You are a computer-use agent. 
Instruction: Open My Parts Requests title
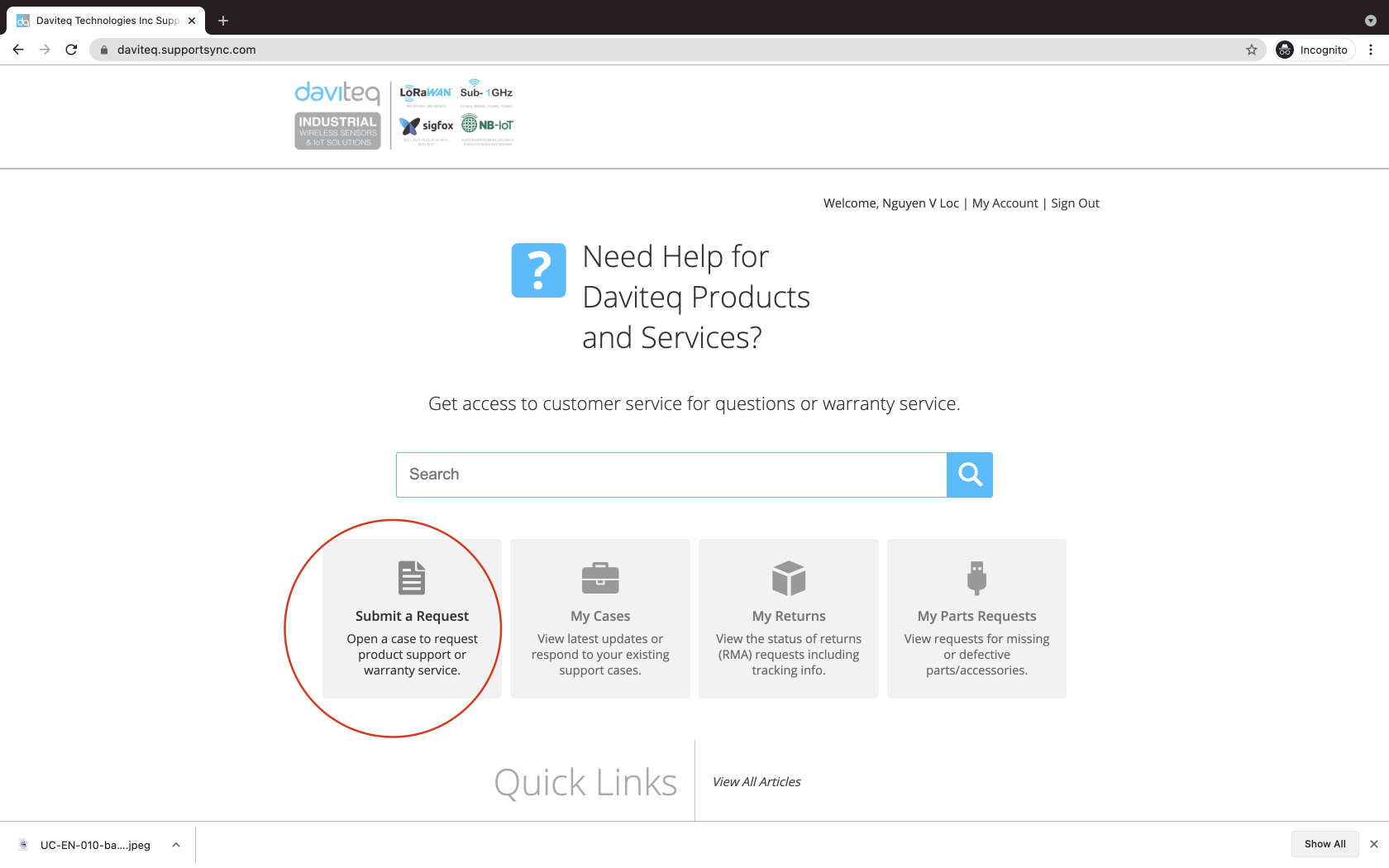click(x=977, y=616)
